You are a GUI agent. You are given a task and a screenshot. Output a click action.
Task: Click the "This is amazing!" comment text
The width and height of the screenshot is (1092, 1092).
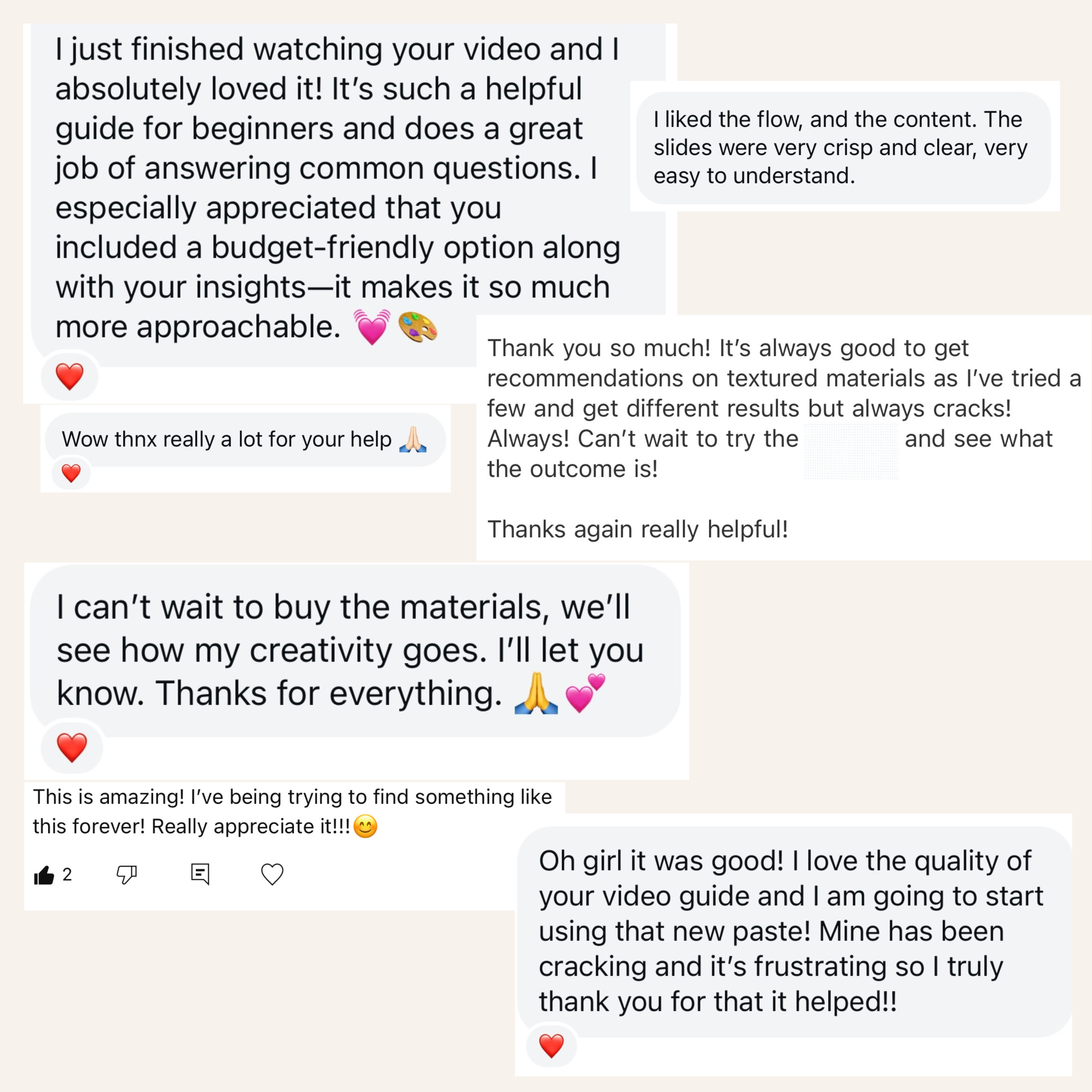pyautogui.click(x=292, y=812)
